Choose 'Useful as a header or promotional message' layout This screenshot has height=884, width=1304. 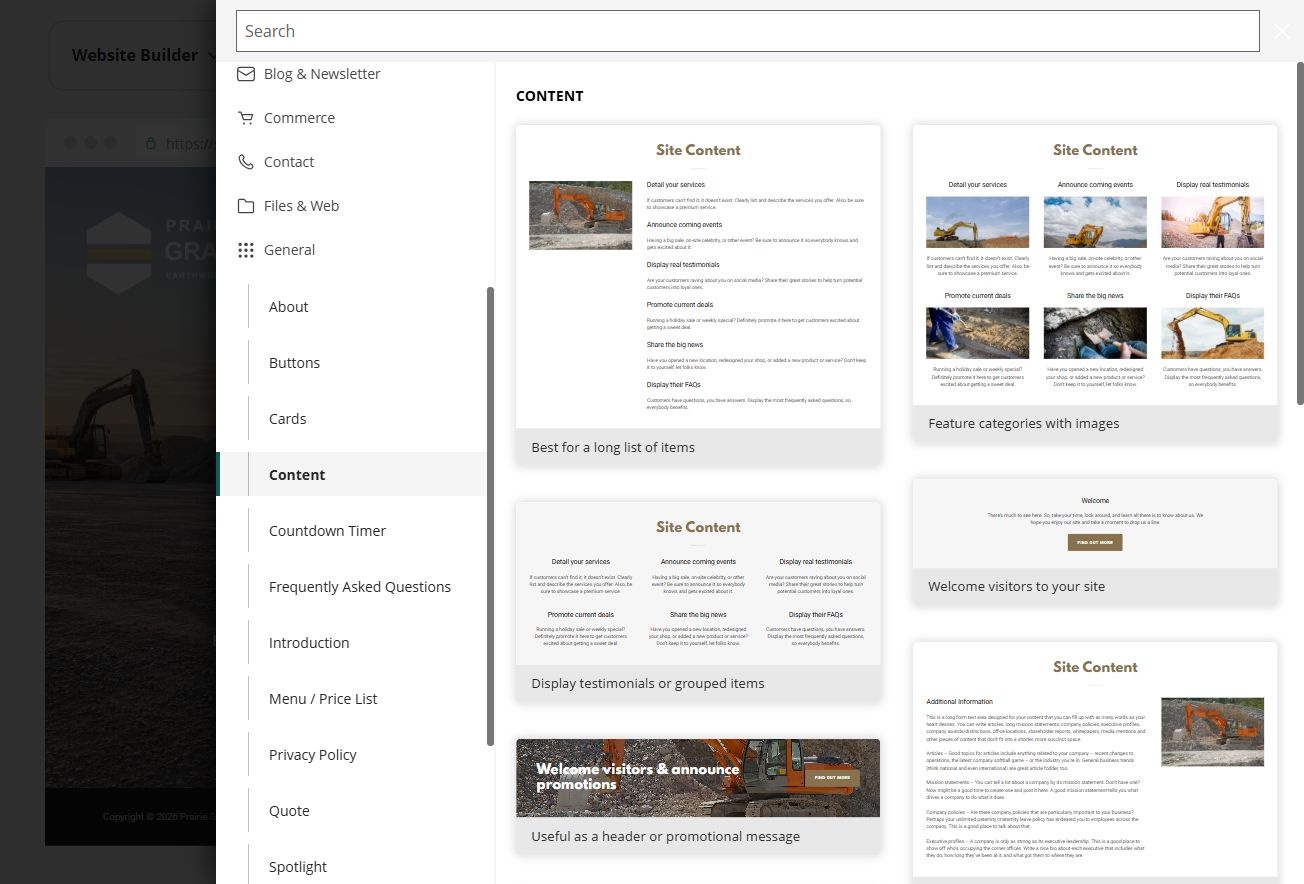pos(698,796)
